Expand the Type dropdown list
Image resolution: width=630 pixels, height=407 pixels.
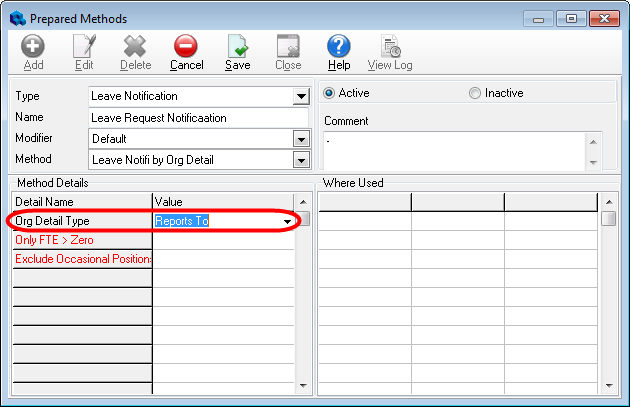pyautogui.click(x=301, y=97)
